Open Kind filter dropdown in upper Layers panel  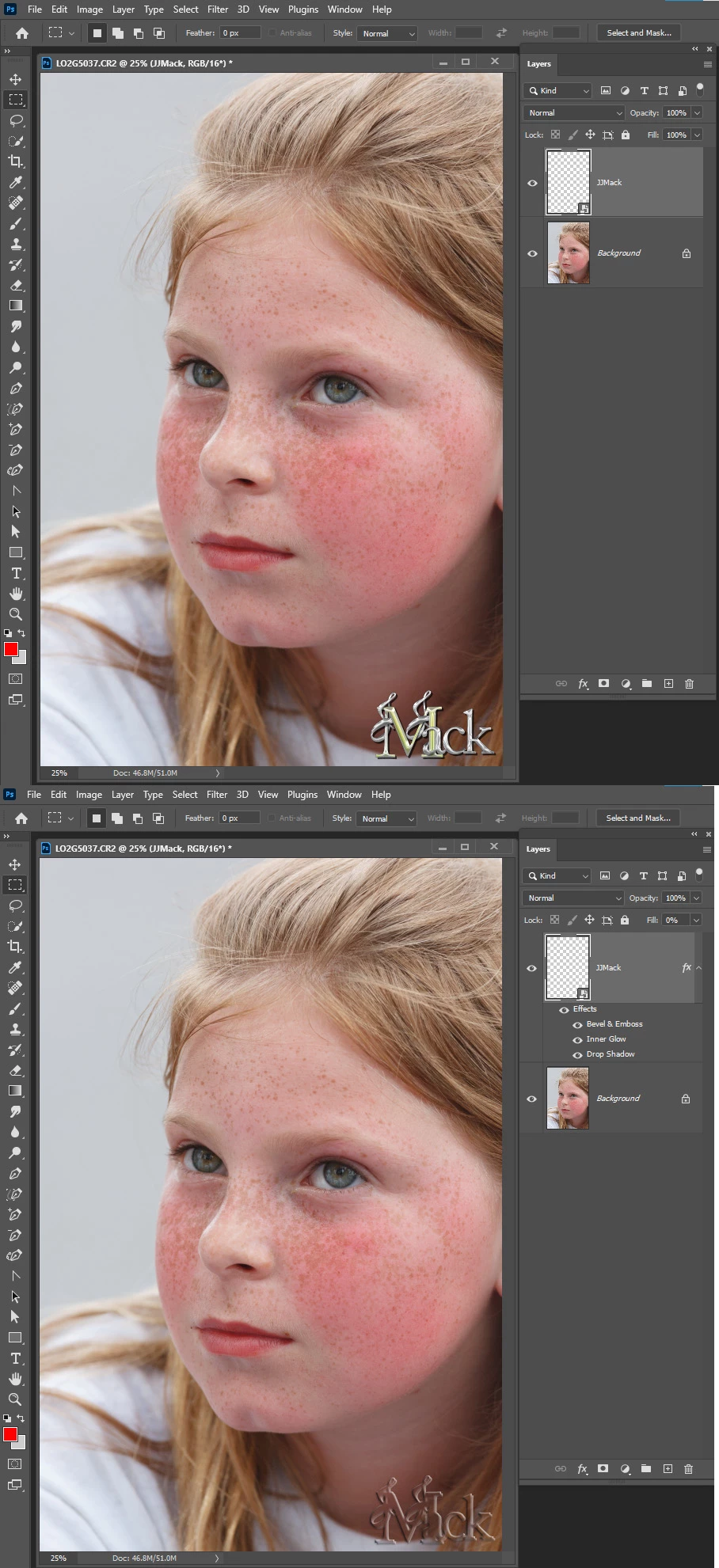tap(557, 91)
